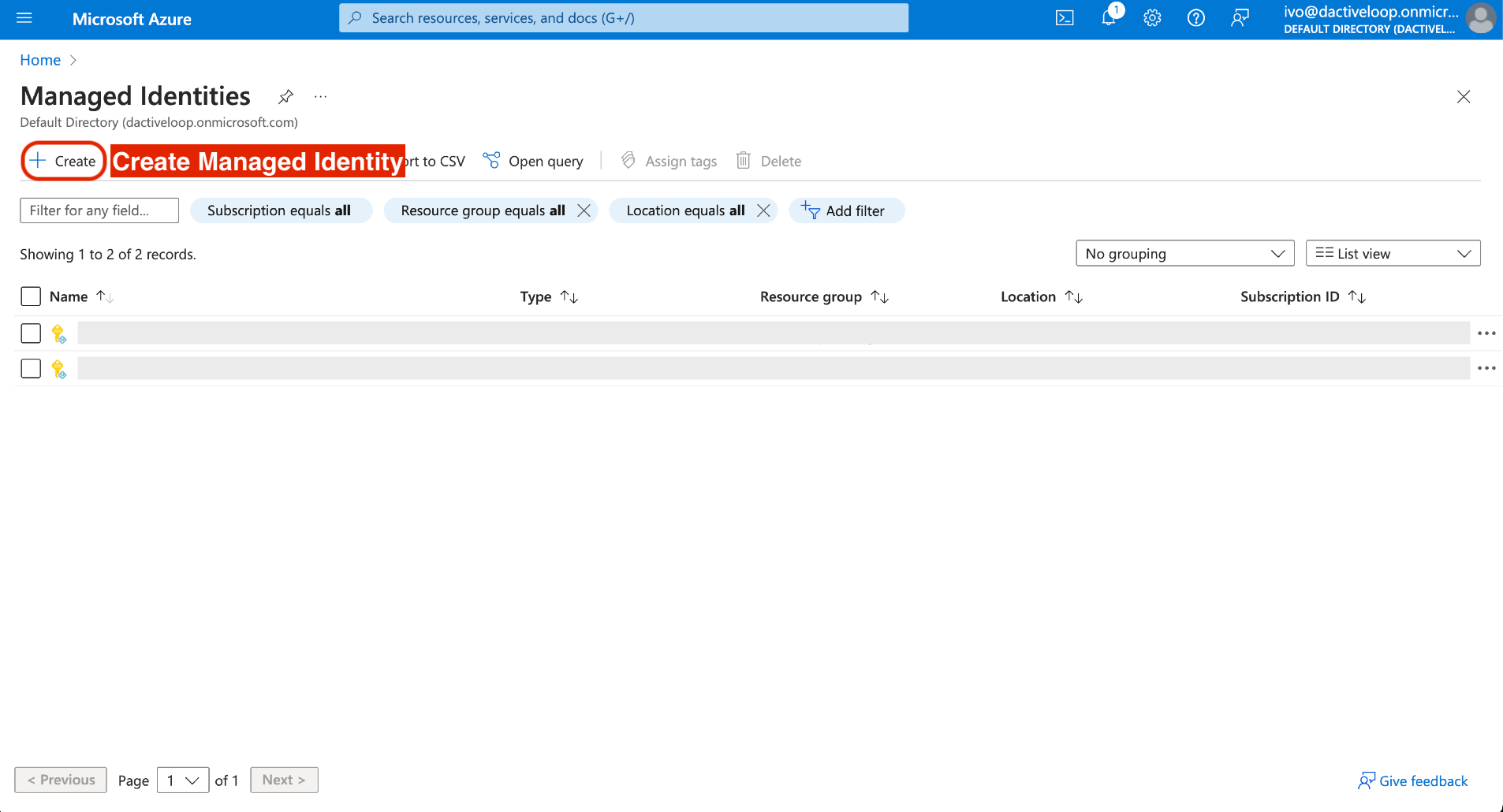Click the help question mark icon
The image size is (1503, 812).
(x=1195, y=18)
